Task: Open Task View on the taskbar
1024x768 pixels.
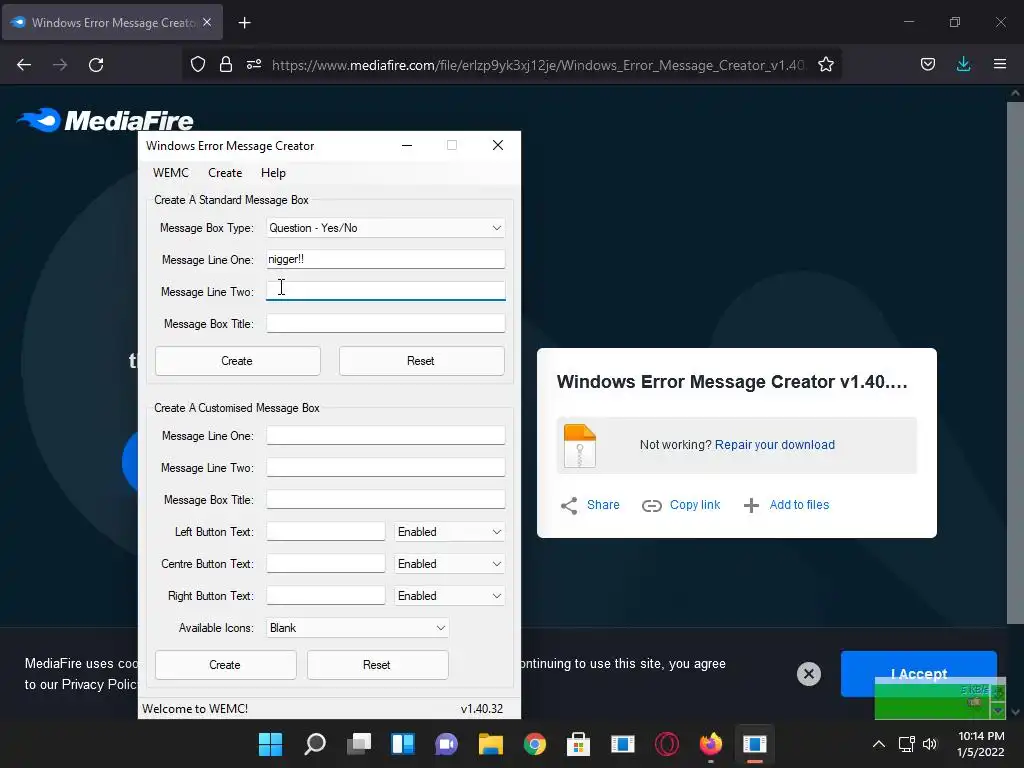Action: (359, 744)
